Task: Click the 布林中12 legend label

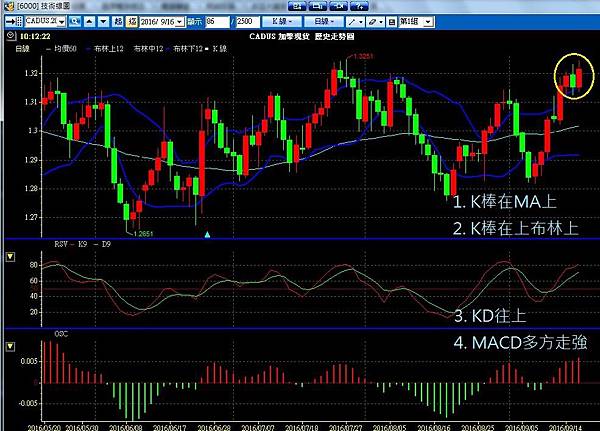Action: [148, 49]
